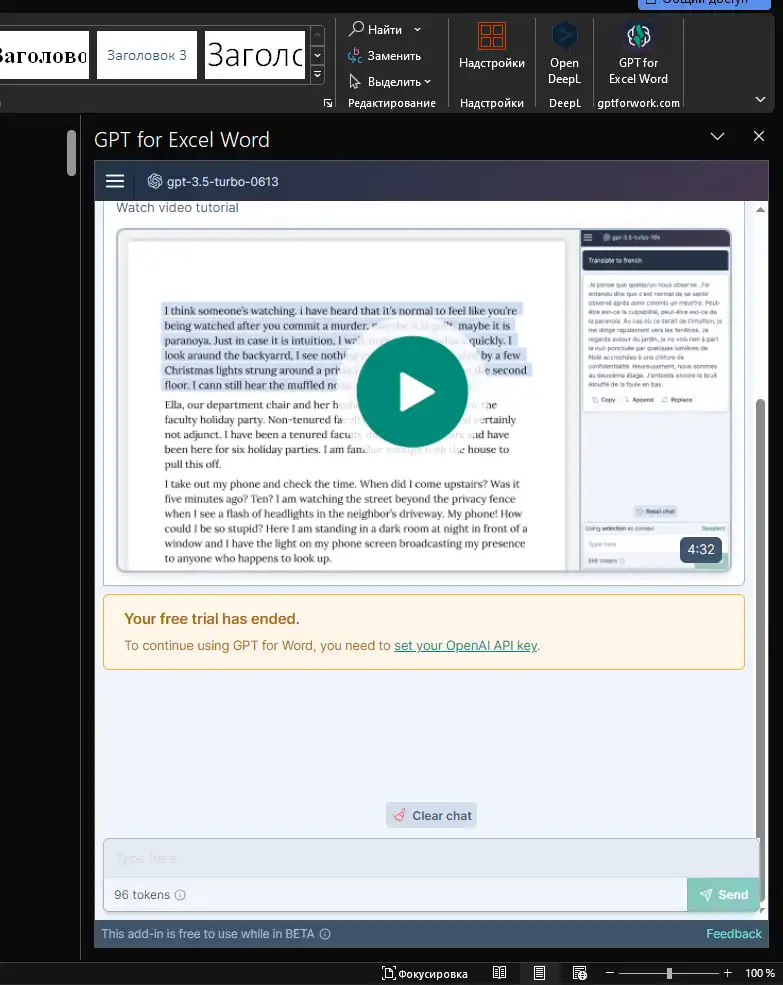Switch to Web Layout view
Viewport: 783px width, 985px height.
tap(579, 973)
